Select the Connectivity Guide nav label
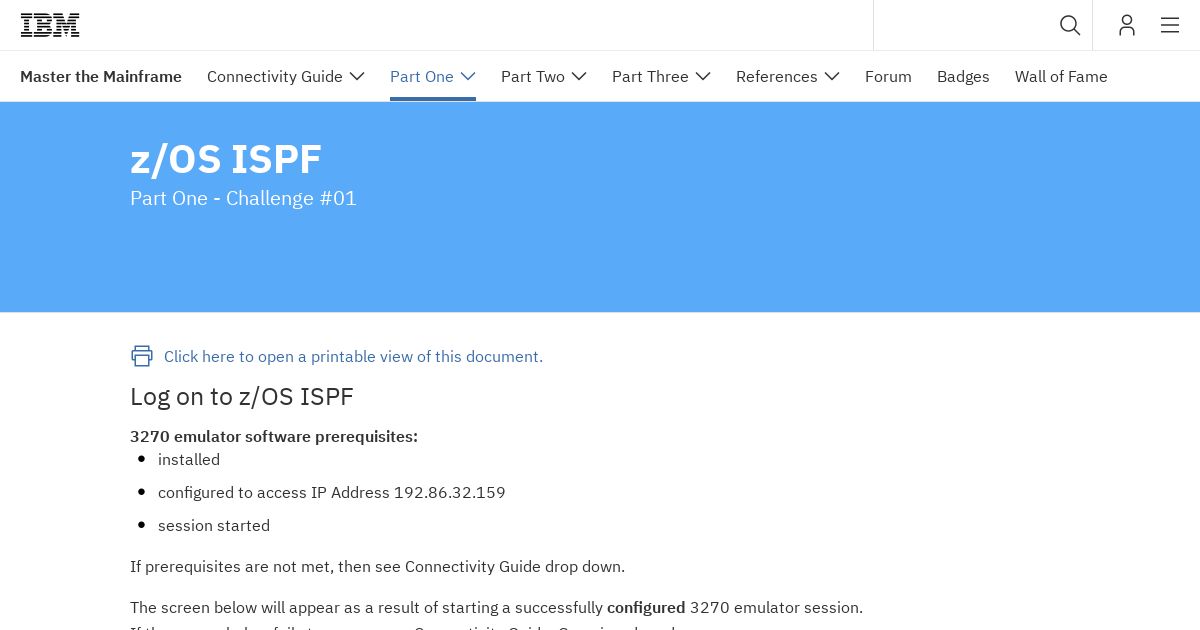 [275, 76]
